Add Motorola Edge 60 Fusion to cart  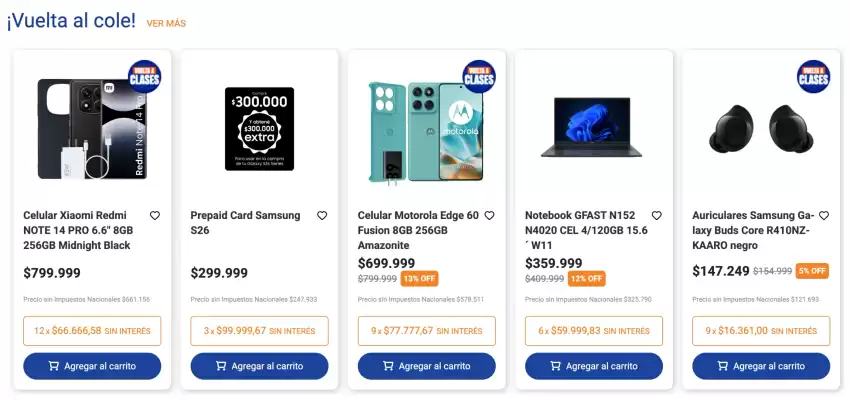[426, 366]
